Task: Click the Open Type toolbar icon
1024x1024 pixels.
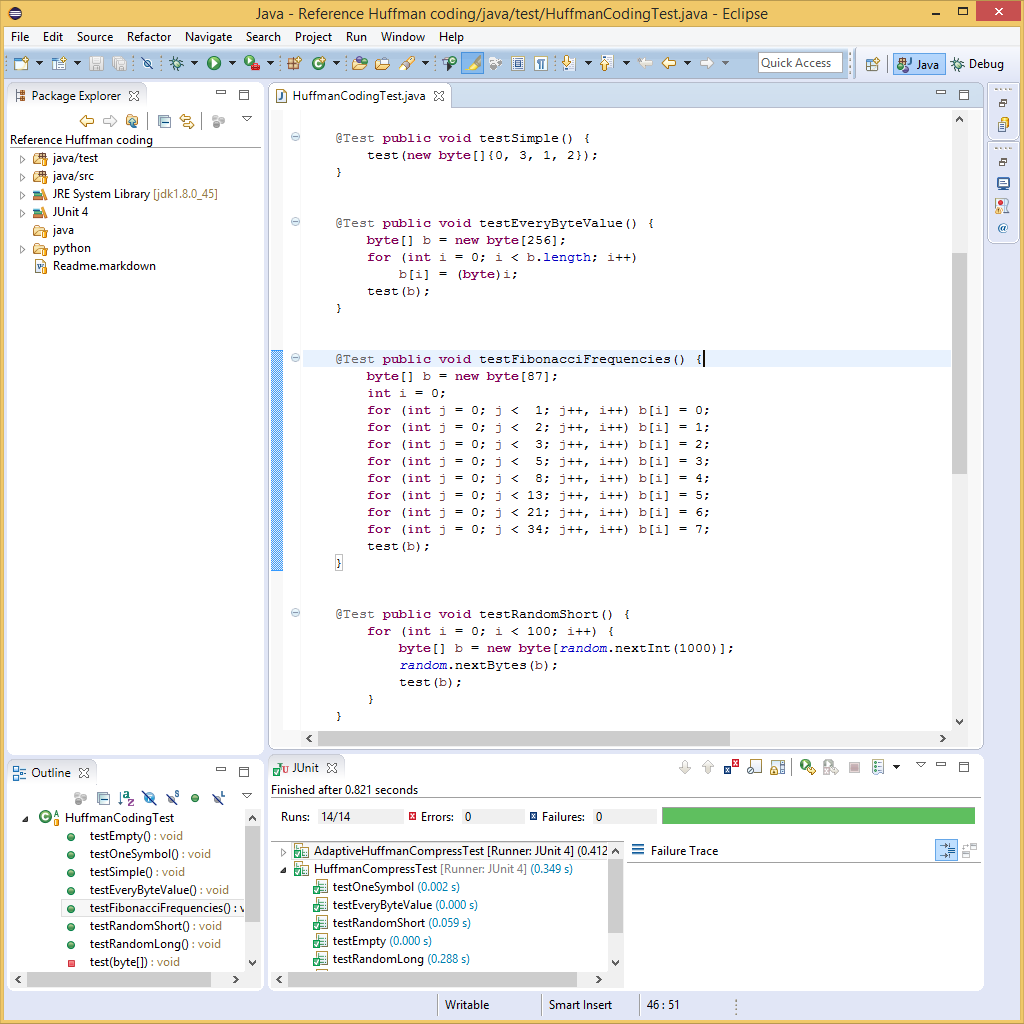Action: [359, 63]
